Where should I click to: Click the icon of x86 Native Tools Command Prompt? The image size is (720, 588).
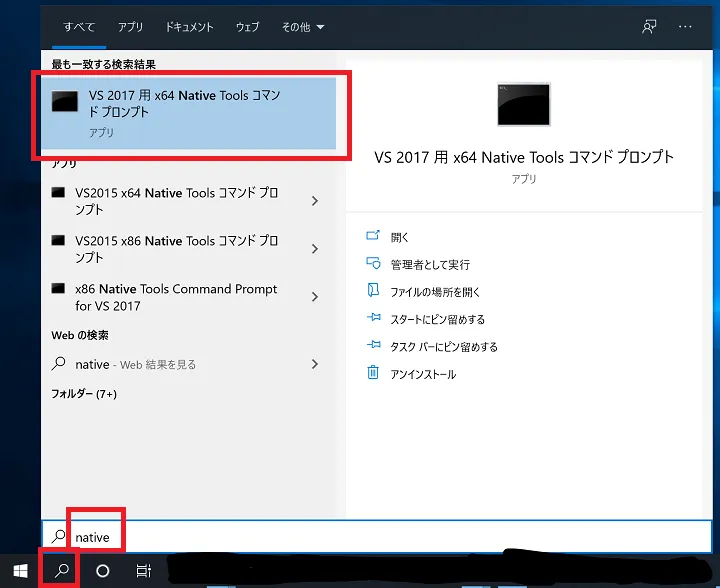pyautogui.click(x=58, y=288)
